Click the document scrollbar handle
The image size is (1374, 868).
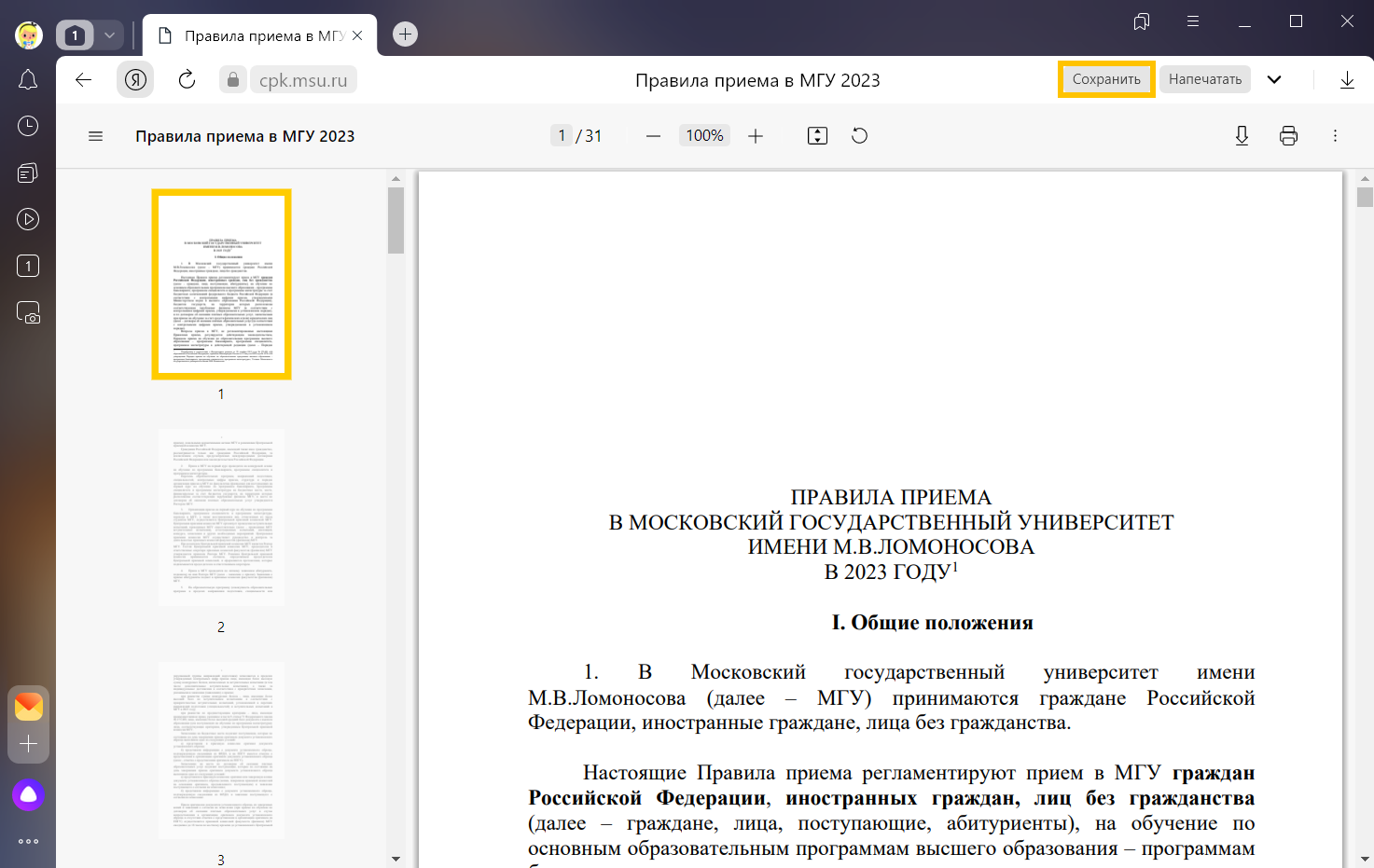tap(1366, 197)
